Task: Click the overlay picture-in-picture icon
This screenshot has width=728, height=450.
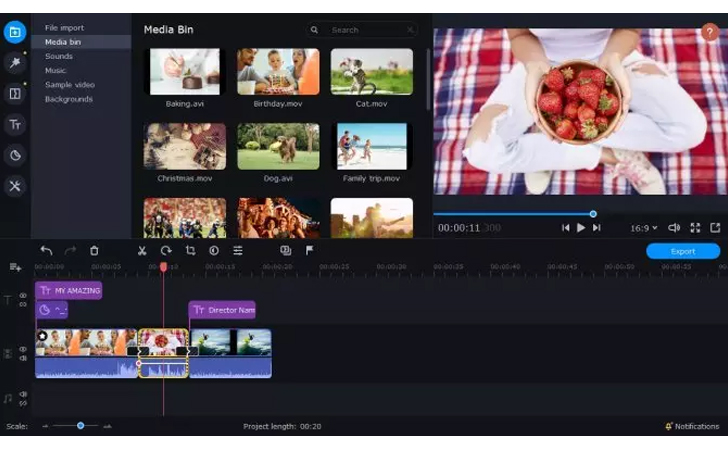Action: pyautogui.click(x=286, y=251)
